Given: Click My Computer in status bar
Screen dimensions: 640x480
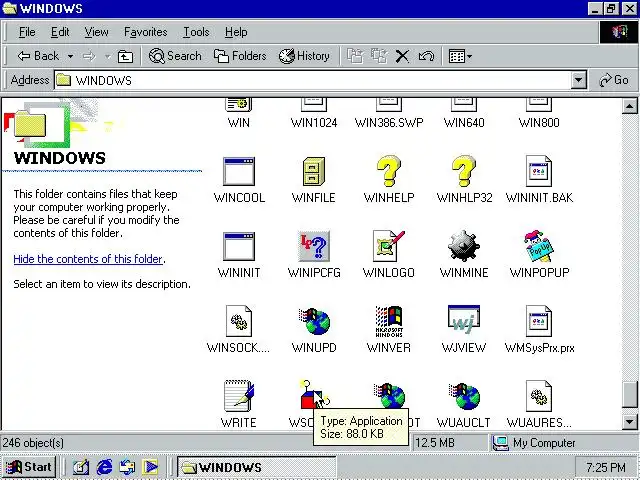Looking at the screenshot, I should (x=535, y=443).
